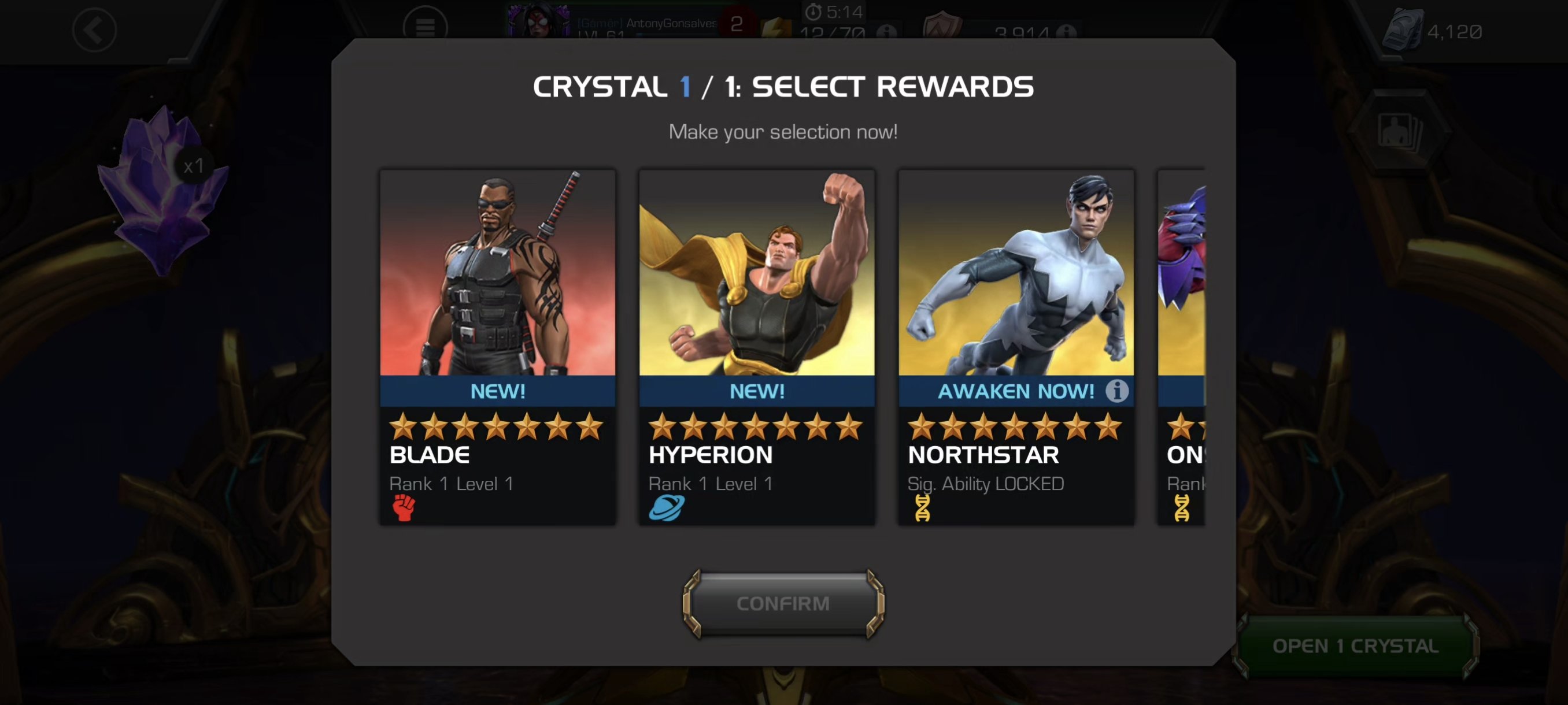Open the Awaken Now info icon
1568x705 pixels.
pos(1116,391)
